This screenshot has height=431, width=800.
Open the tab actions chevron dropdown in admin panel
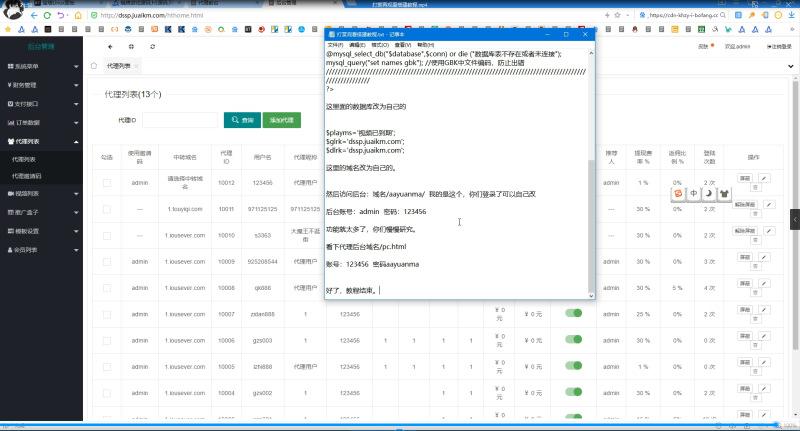[x=790, y=66]
